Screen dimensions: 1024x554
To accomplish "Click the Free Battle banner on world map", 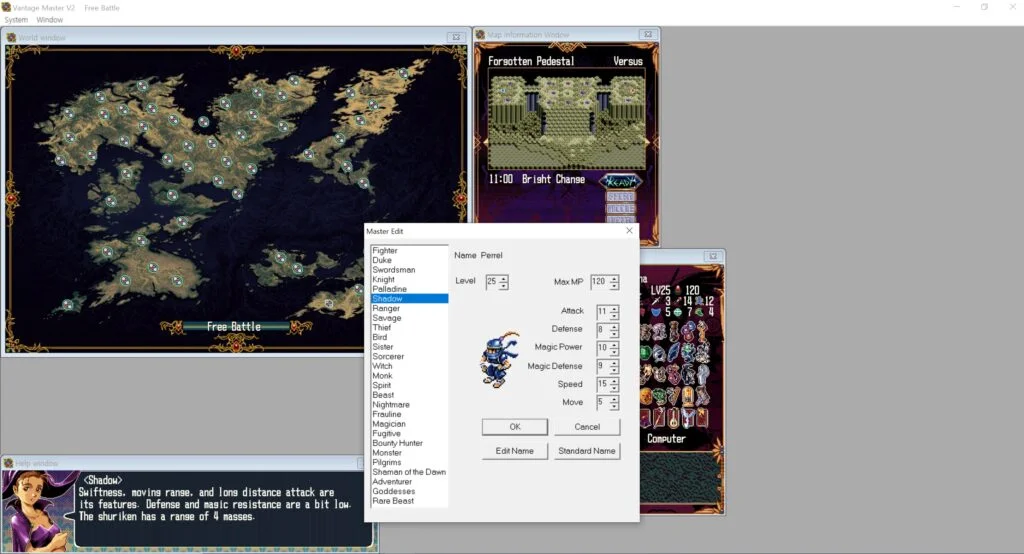I will 234,327.
